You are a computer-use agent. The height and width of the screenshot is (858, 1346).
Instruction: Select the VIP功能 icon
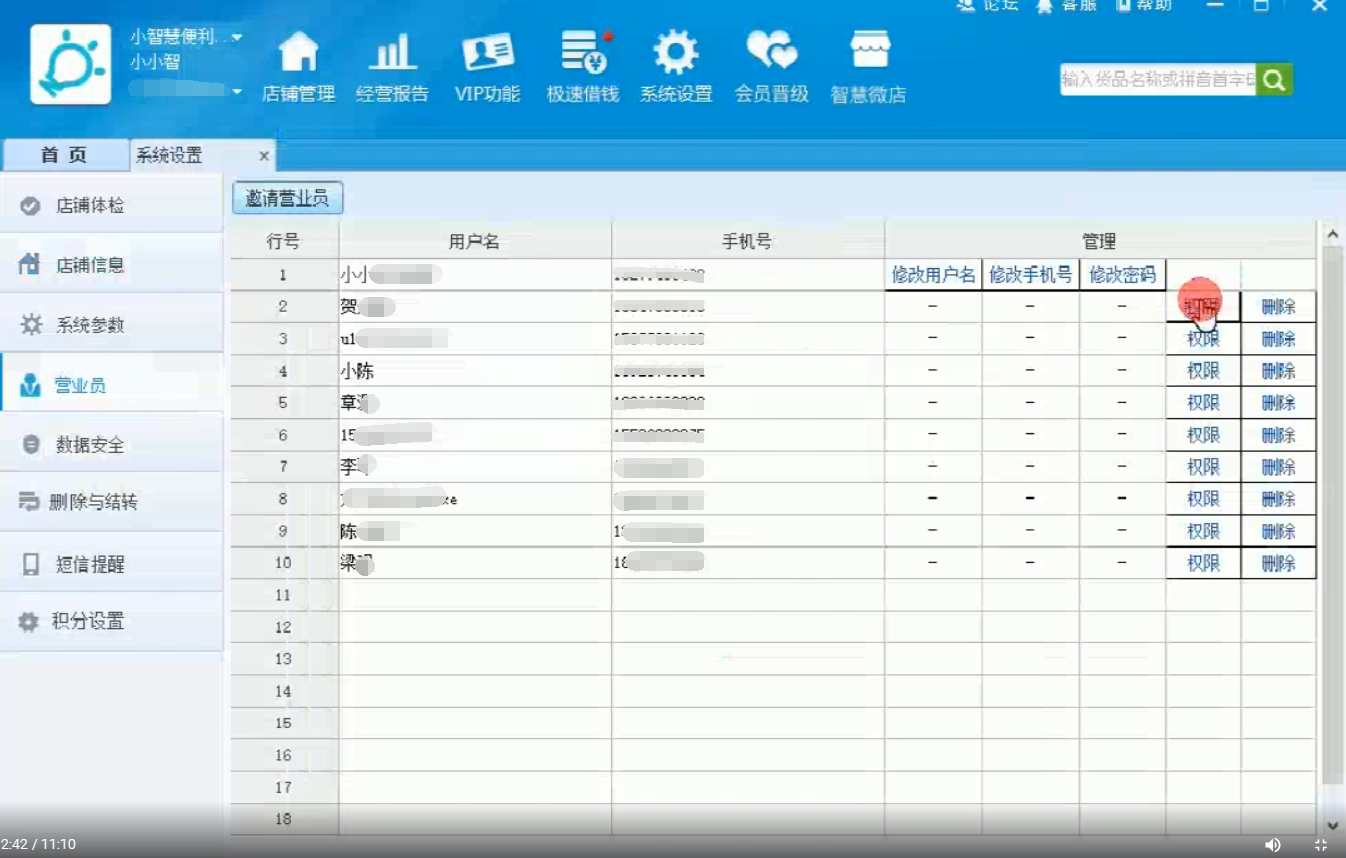[x=487, y=63]
